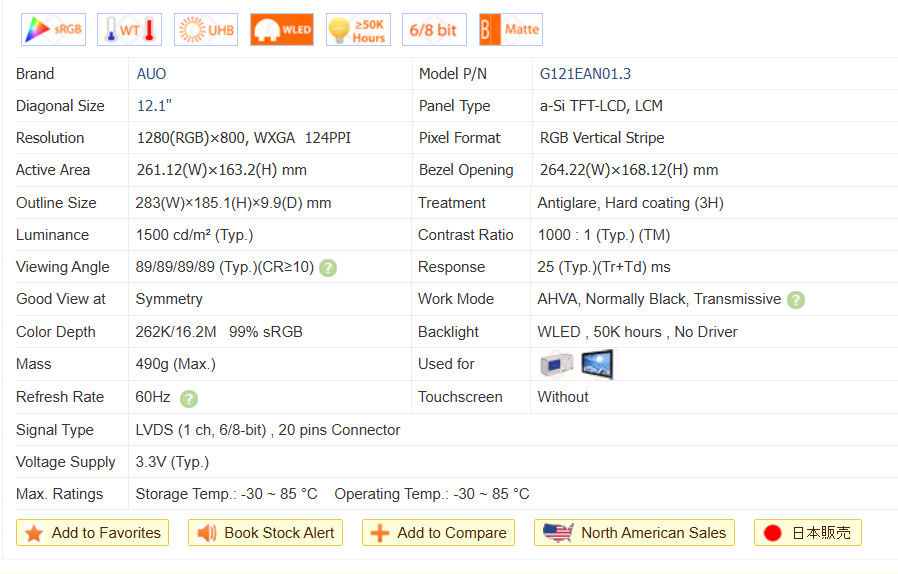Click the G121EAN01.3 model number link
898x574 pixels.
585,74
